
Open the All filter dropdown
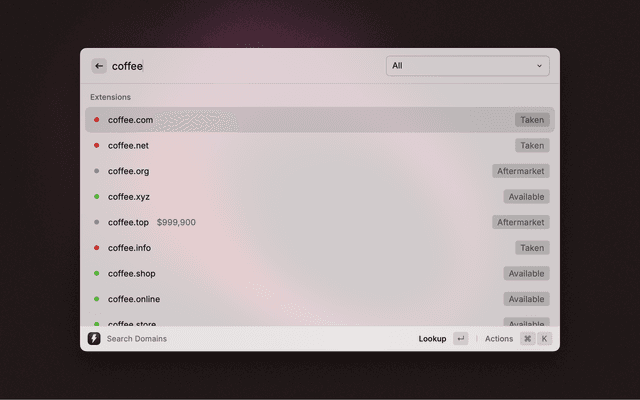pos(467,66)
